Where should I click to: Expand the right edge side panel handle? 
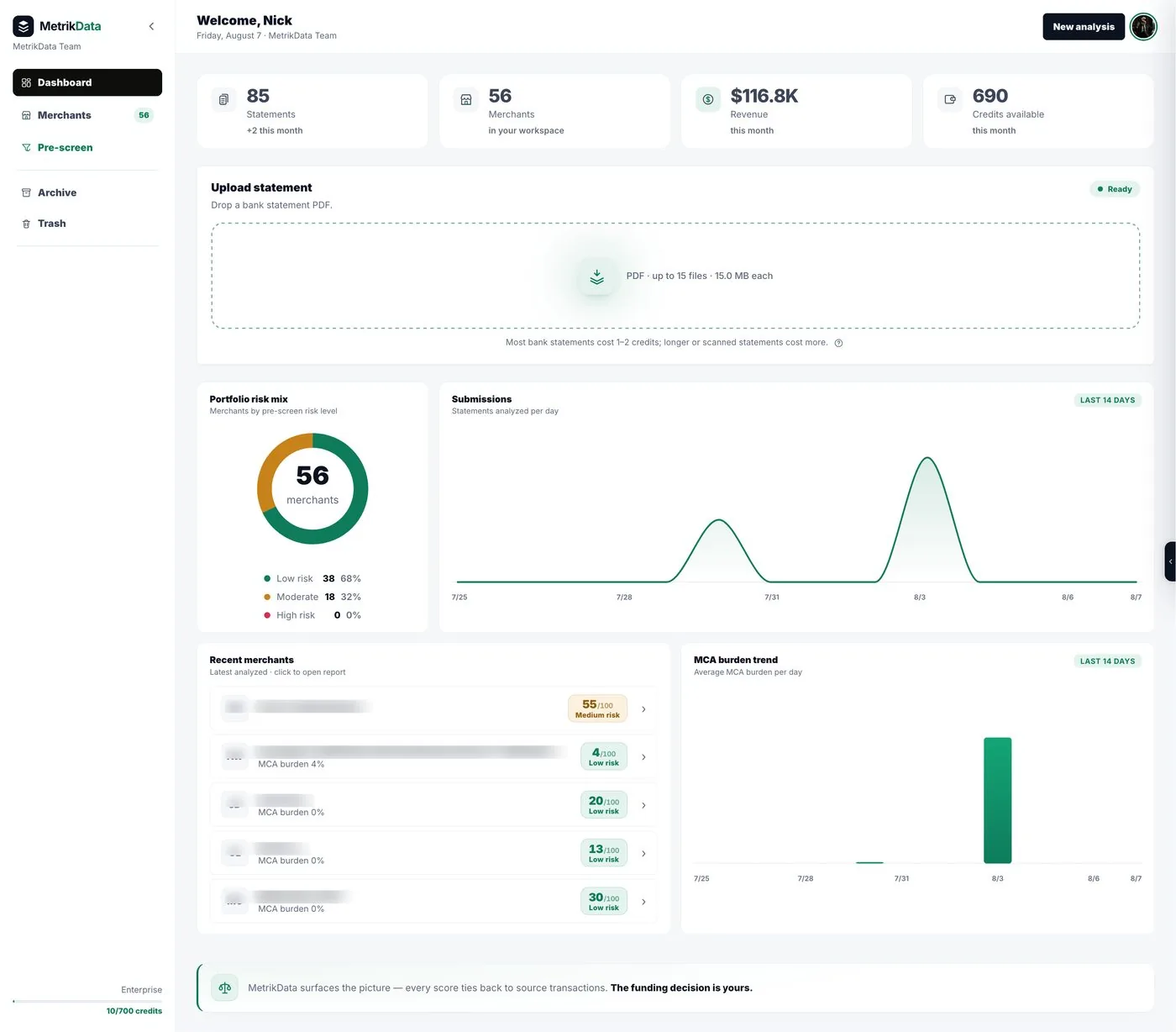tap(1170, 561)
